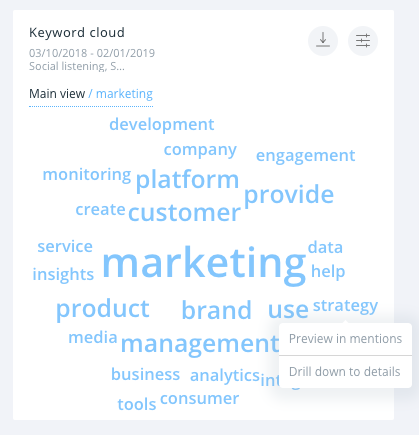Screen dimensions: 419x435
Task: Click the strategy keyword
Action: tap(345, 306)
